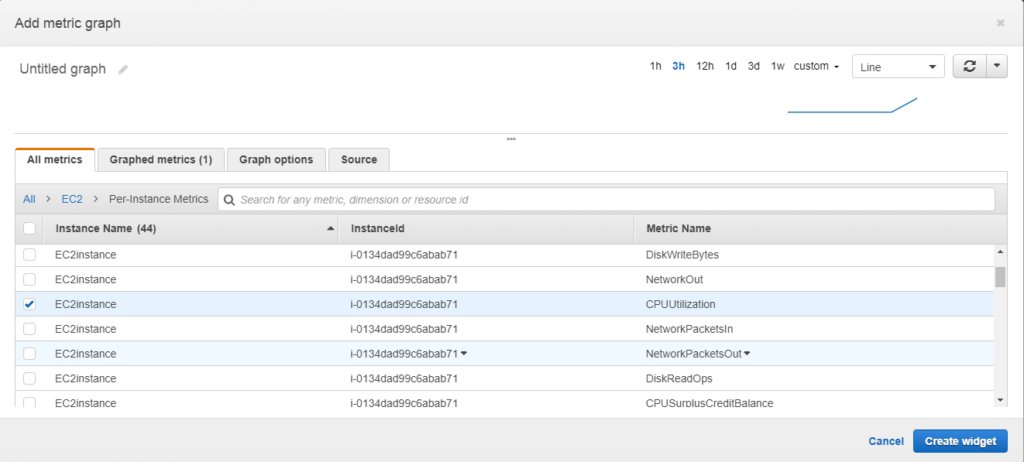Open the Line graph type dropdown
The width and height of the screenshot is (1024, 462).
[898, 67]
